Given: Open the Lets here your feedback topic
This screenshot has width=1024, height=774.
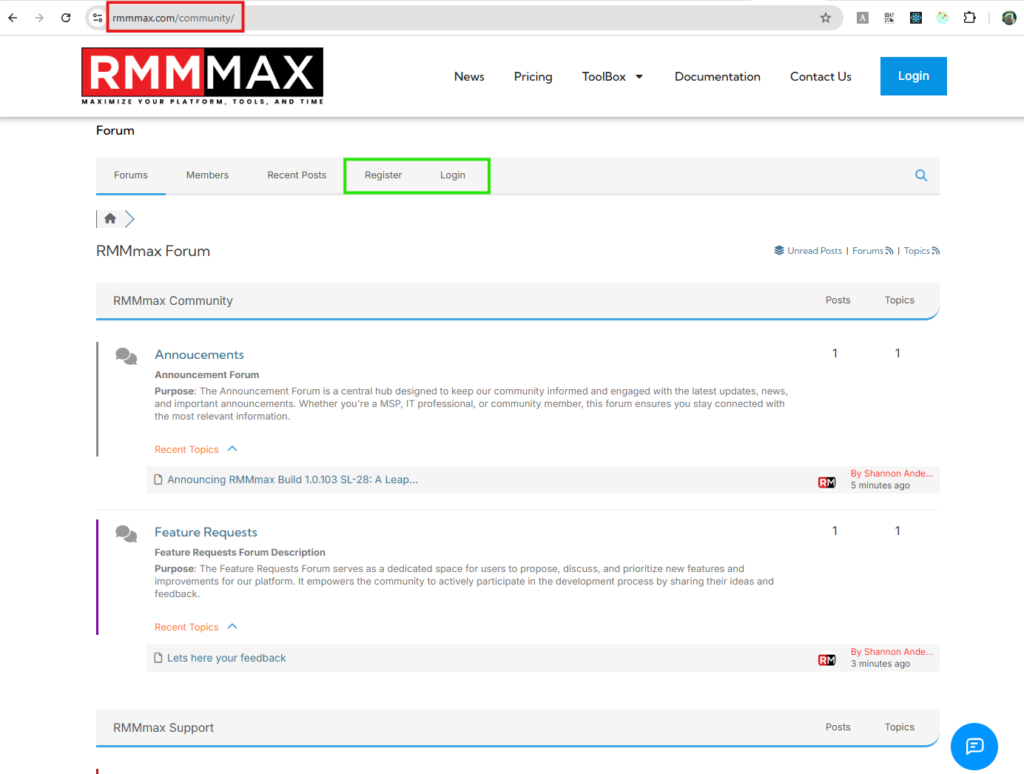Looking at the screenshot, I should [227, 658].
